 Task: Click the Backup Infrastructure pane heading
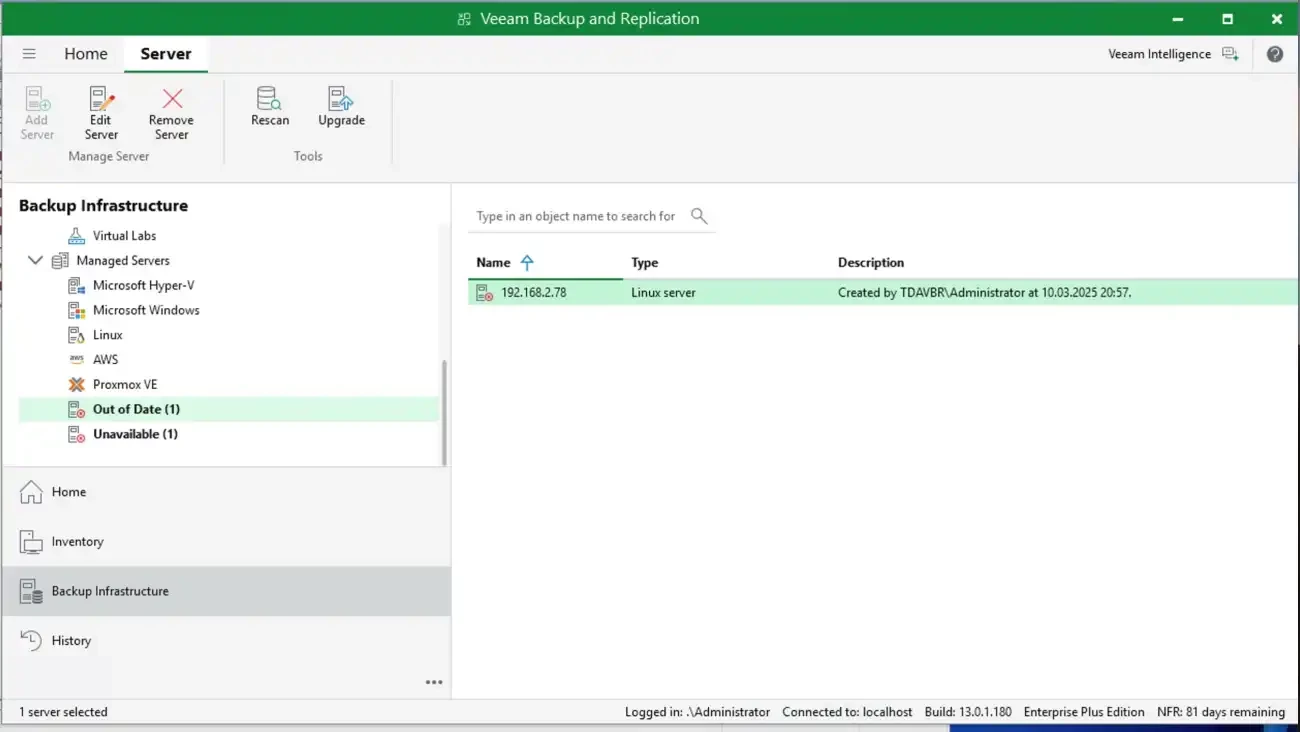click(x=103, y=206)
